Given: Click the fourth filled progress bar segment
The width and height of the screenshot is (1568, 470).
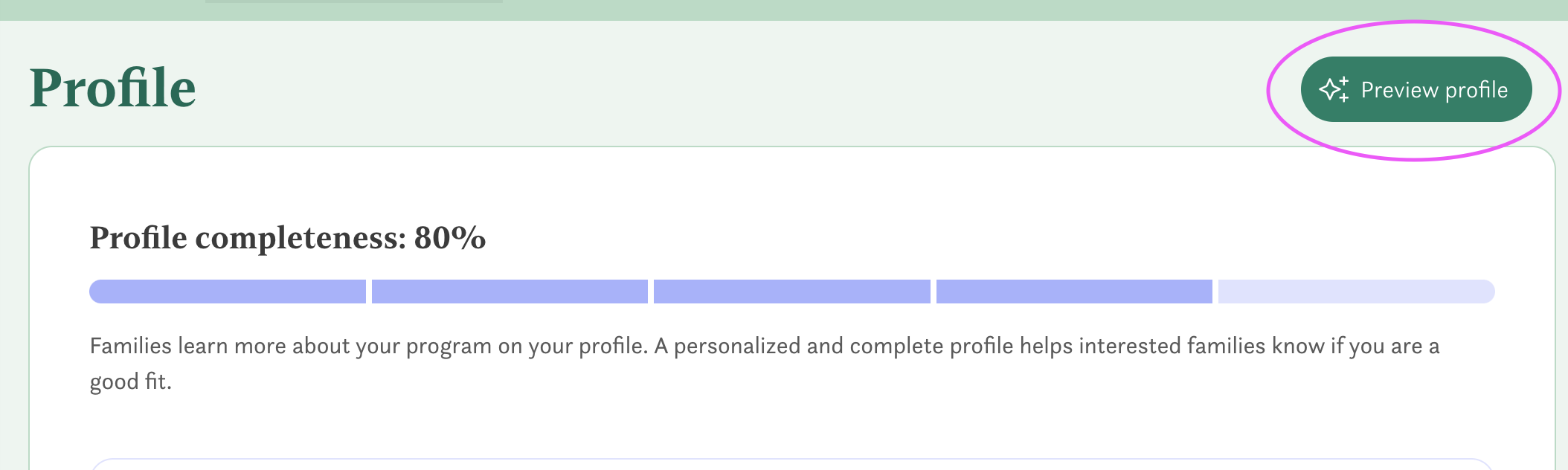Looking at the screenshot, I should coord(1074,292).
